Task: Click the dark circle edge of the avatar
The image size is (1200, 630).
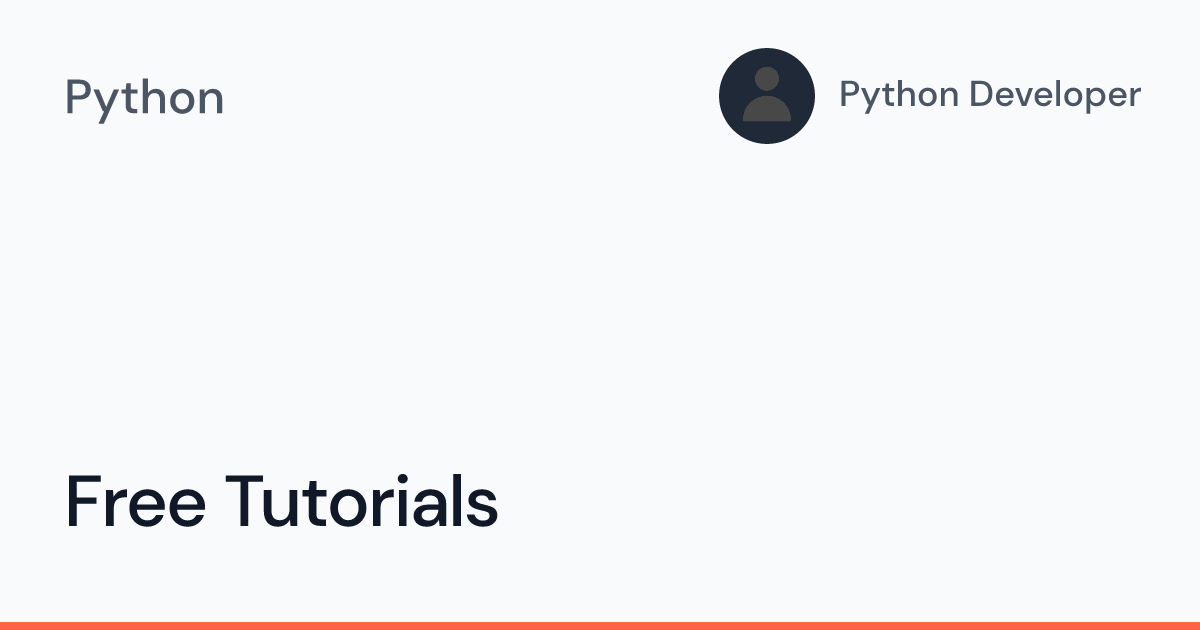Action: tap(726, 95)
